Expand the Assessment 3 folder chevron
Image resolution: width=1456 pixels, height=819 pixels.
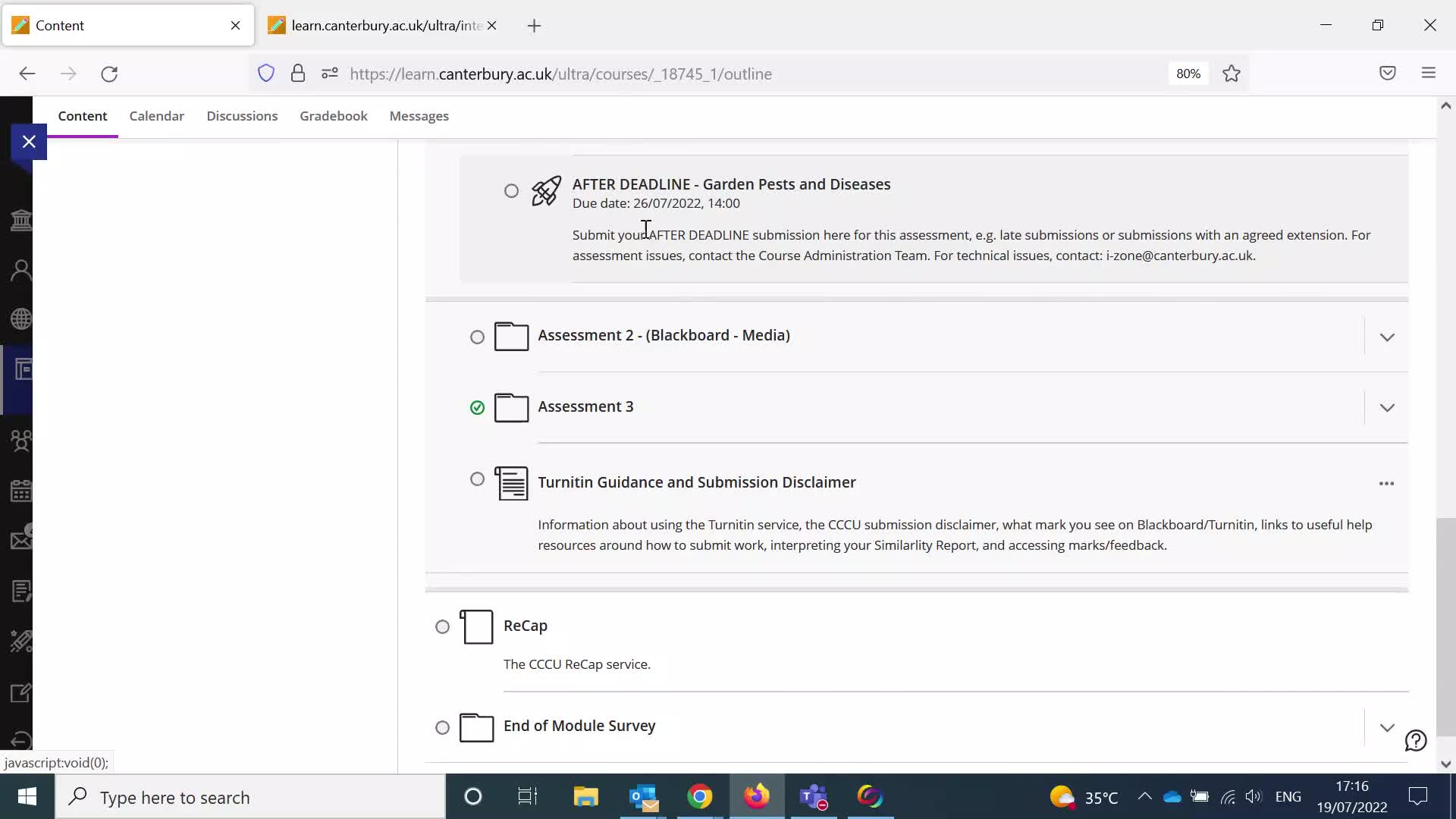click(x=1386, y=408)
